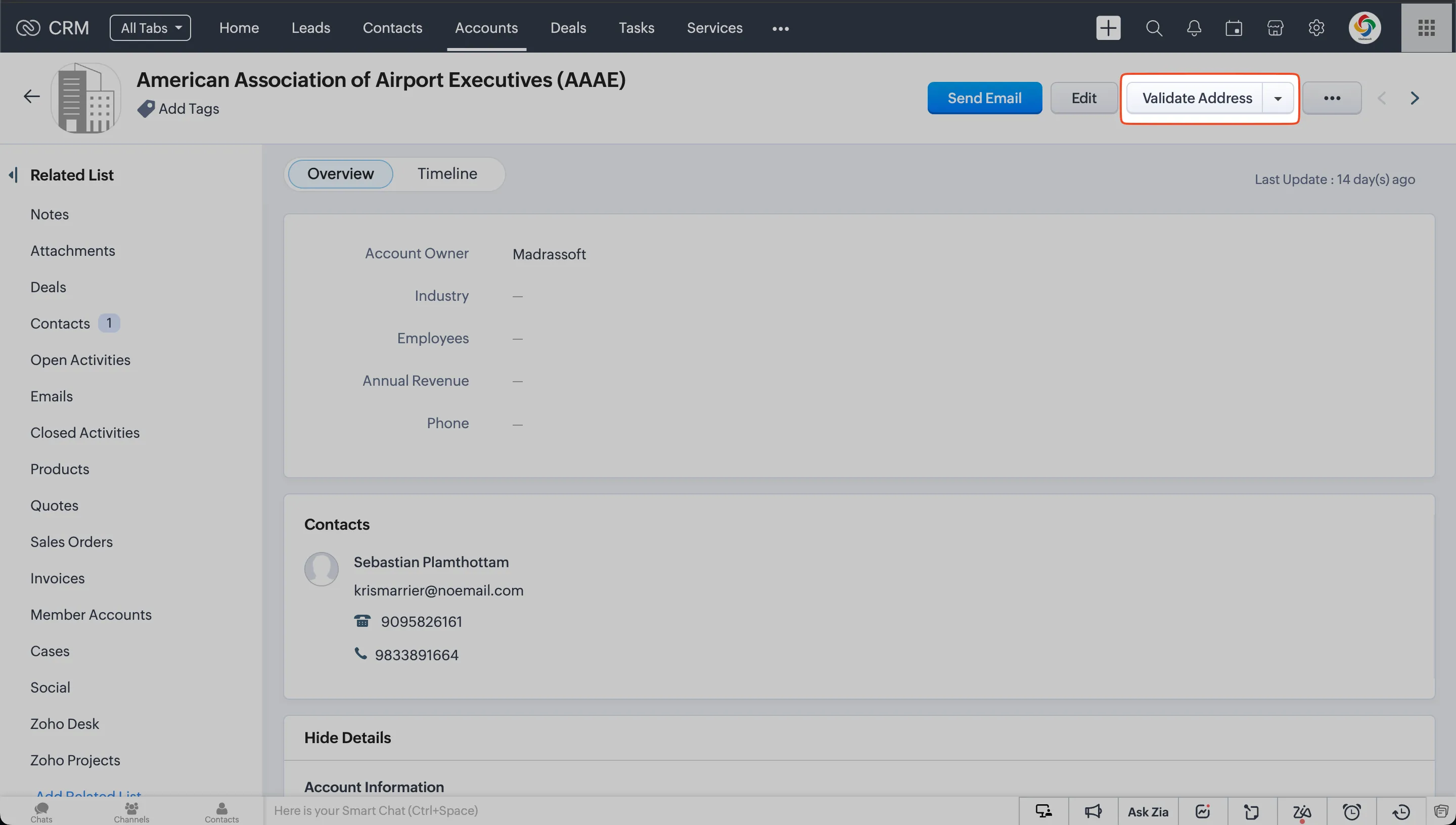
Task: Open Products in the related list
Action: point(60,469)
